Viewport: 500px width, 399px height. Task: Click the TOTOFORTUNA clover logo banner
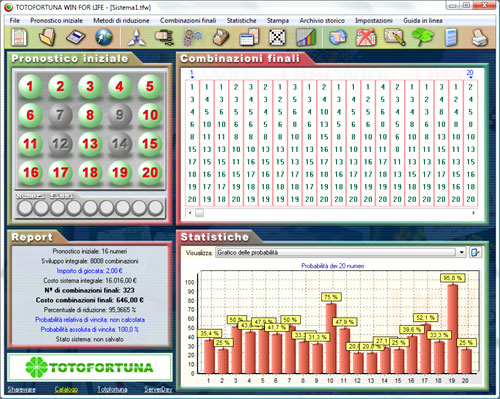coord(90,367)
